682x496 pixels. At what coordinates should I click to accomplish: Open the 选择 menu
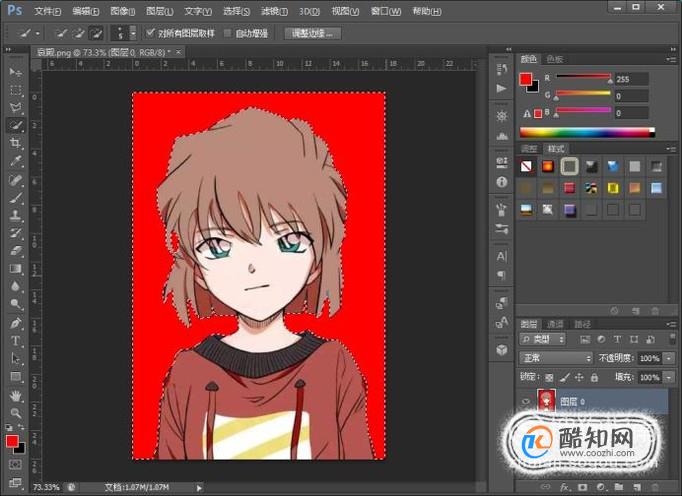[236, 11]
